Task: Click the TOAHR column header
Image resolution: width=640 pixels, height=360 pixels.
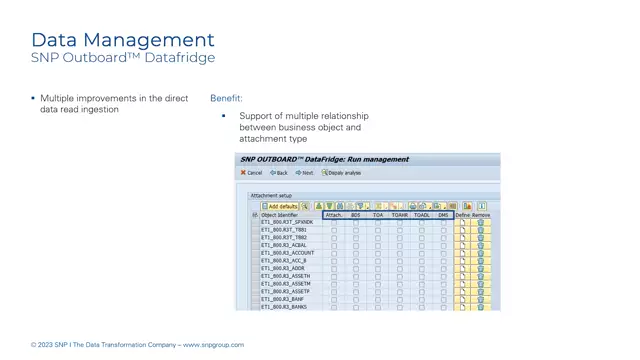Action: click(400, 215)
